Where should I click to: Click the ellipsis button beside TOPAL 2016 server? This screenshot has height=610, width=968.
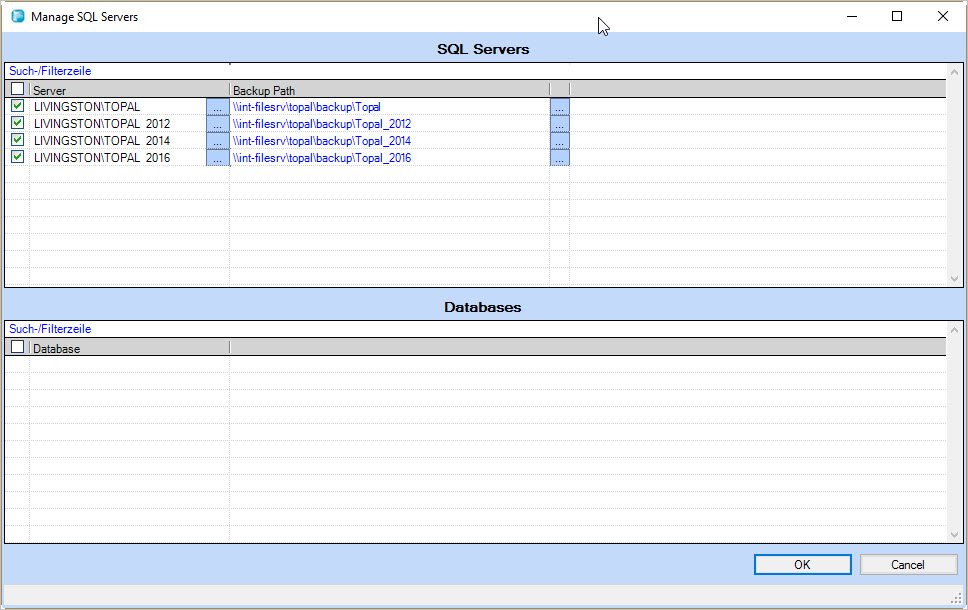coord(217,157)
